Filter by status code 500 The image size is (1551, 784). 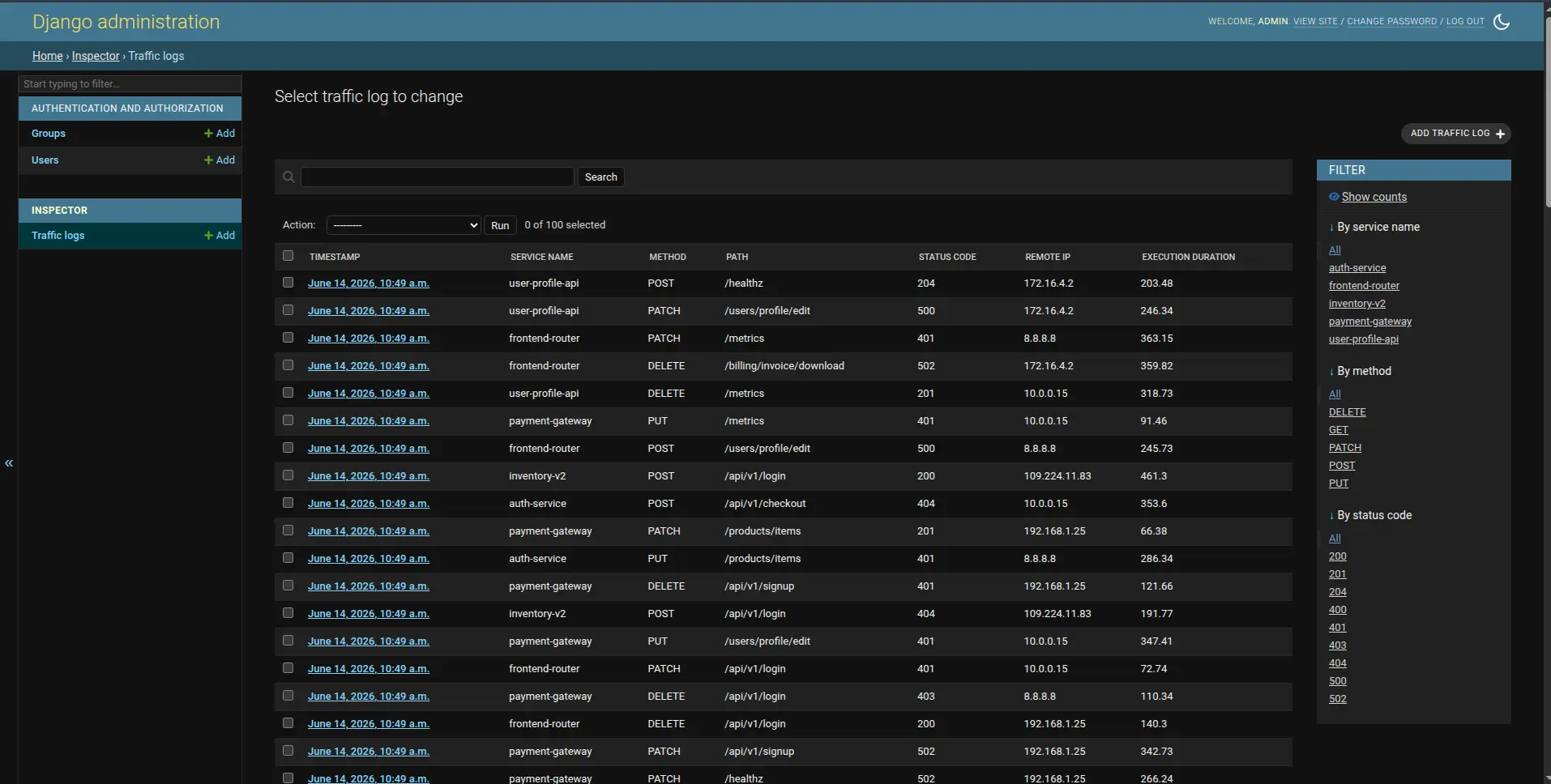(1338, 681)
